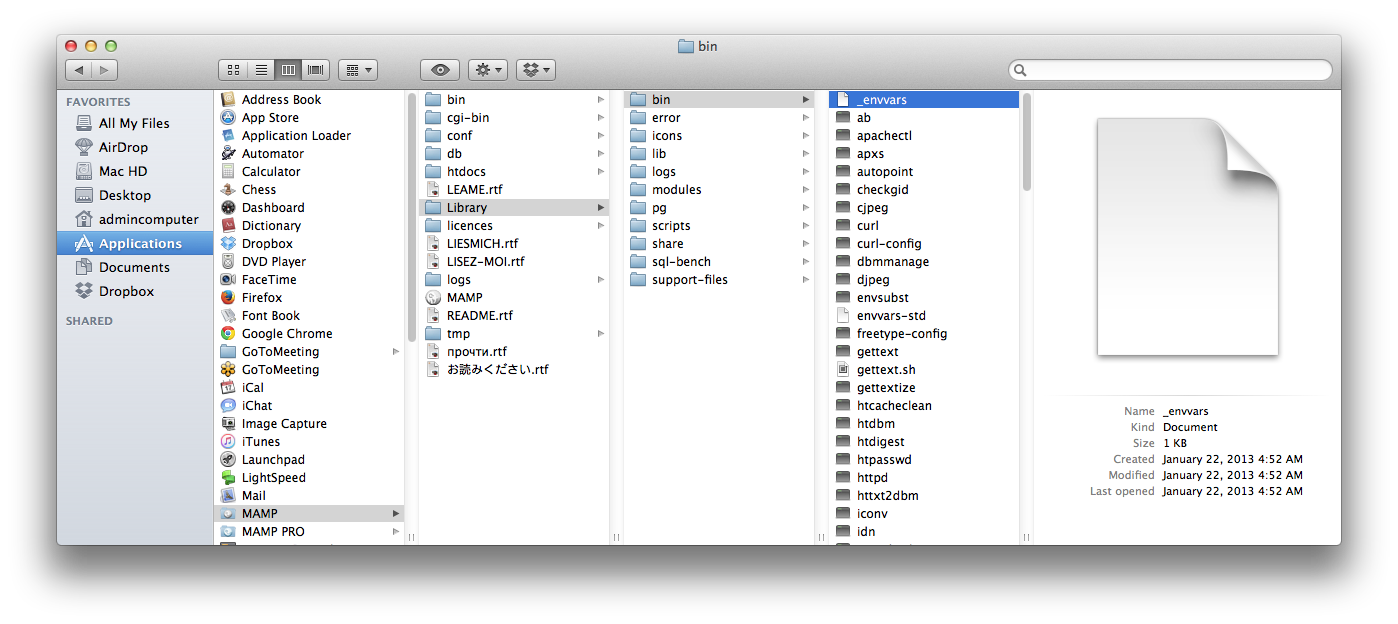Go forward to next folder

pyautogui.click(x=105, y=70)
